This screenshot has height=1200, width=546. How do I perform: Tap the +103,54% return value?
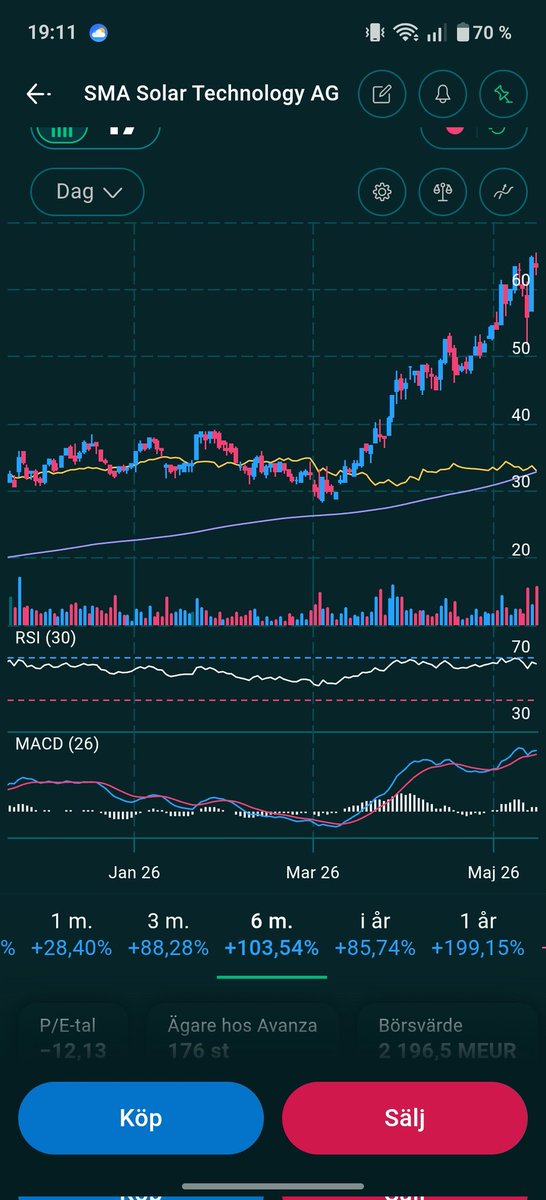pyautogui.click(x=271, y=948)
